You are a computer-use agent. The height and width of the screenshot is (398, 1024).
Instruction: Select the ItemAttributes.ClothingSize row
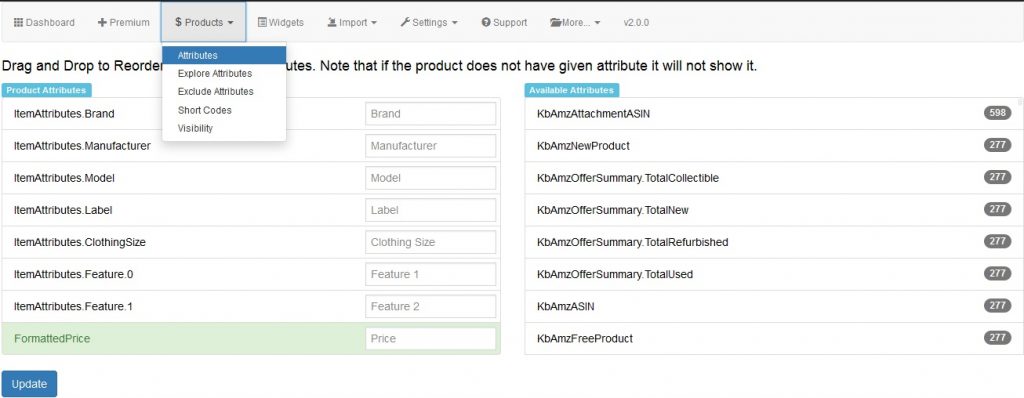point(251,242)
